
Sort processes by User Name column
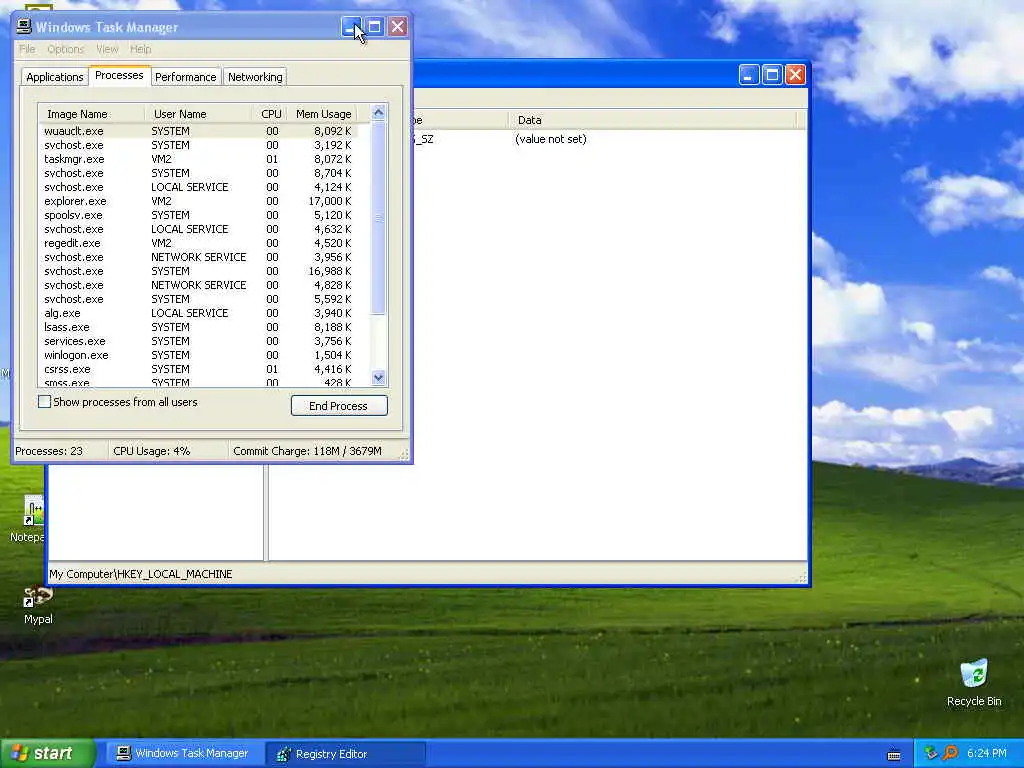pyautogui.click(x=199, y=114)
